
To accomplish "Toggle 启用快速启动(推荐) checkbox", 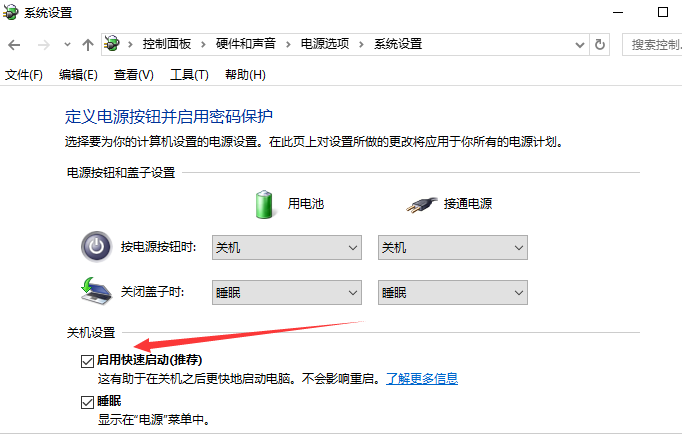I will (x=87, y=361).
